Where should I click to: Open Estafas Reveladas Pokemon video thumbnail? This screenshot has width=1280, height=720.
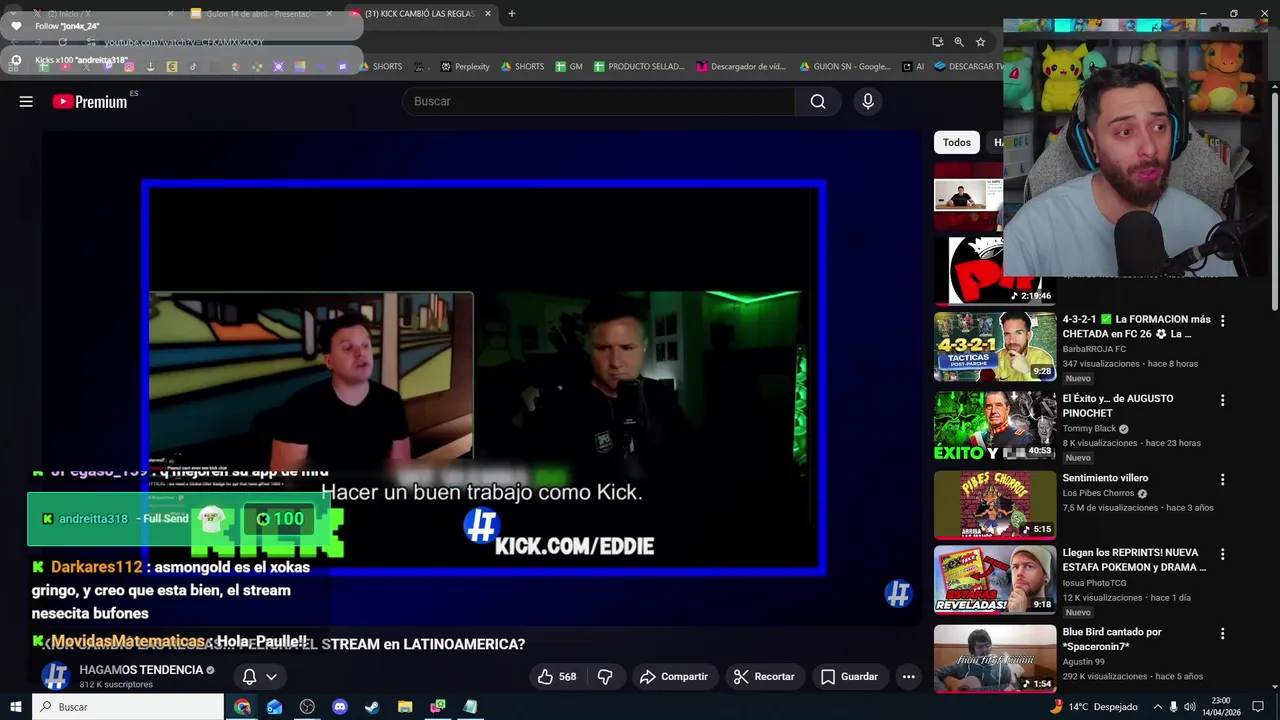pos(995,579)
